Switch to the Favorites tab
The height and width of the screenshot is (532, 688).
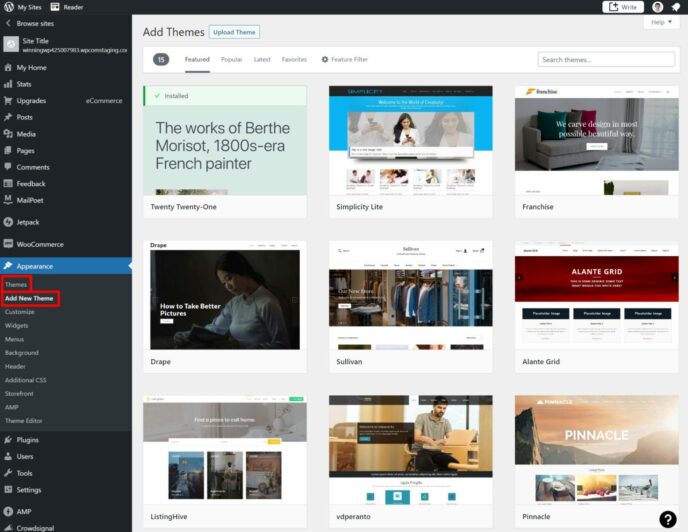point(294,59)
